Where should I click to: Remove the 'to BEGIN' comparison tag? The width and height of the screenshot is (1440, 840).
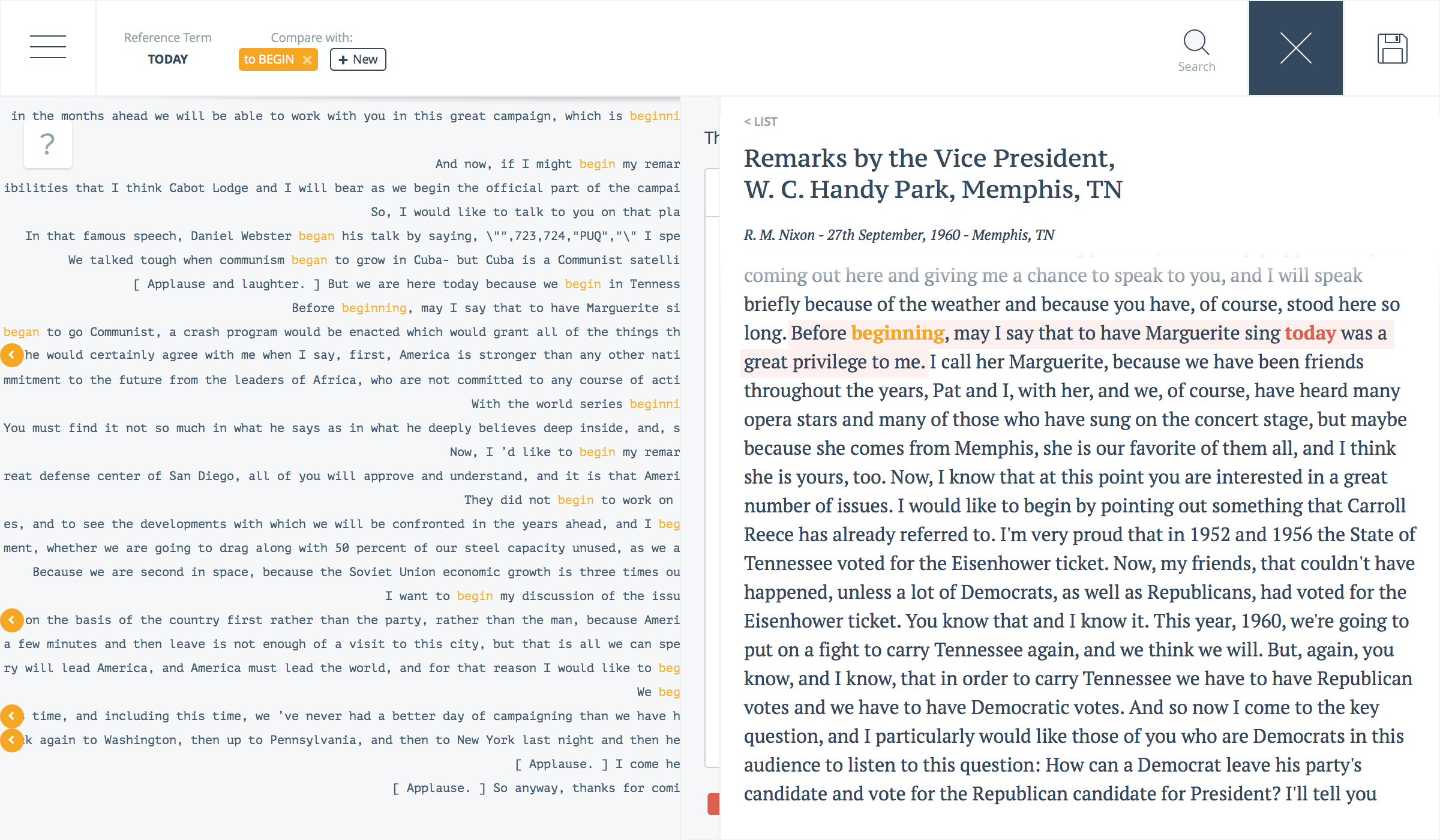tap(307, 59)
